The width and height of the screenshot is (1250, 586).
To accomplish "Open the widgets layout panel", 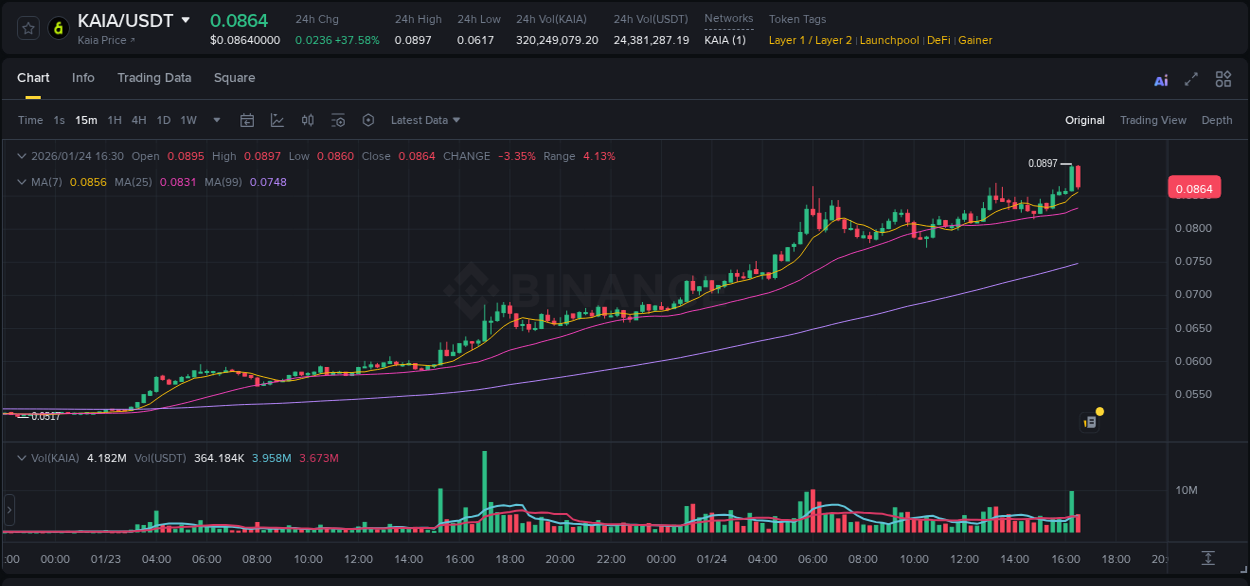I will pyautogui.click(x=1223, y=78).
